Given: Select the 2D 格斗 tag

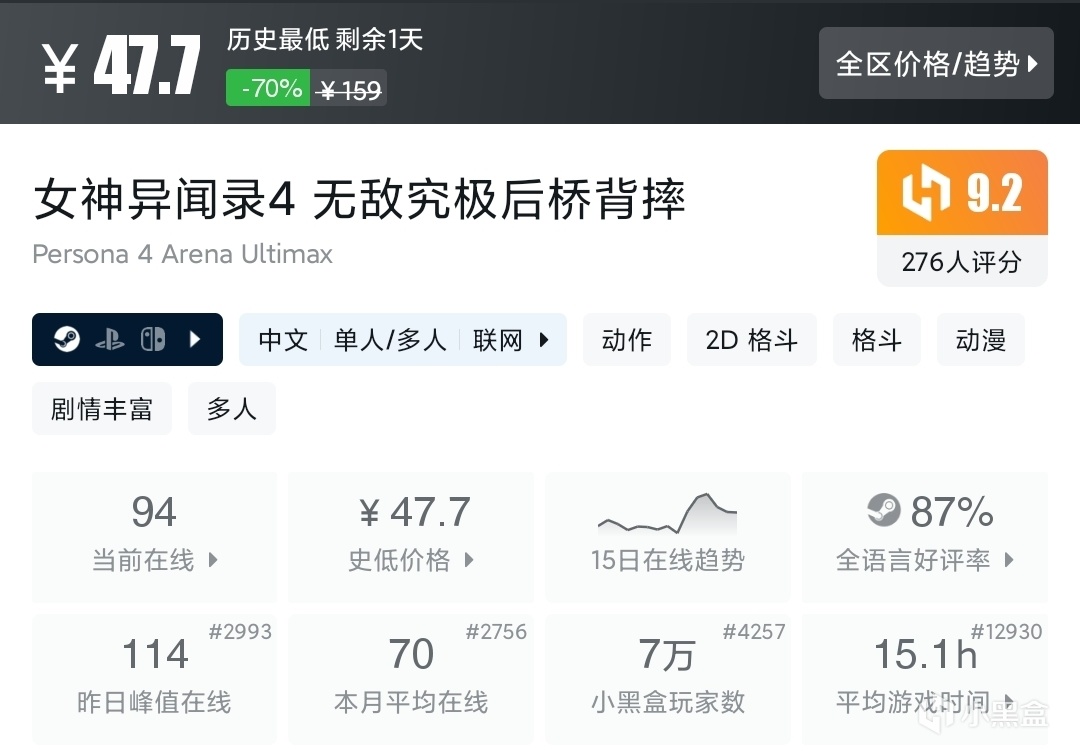Looking at the screenshot, I should [751, 340].
